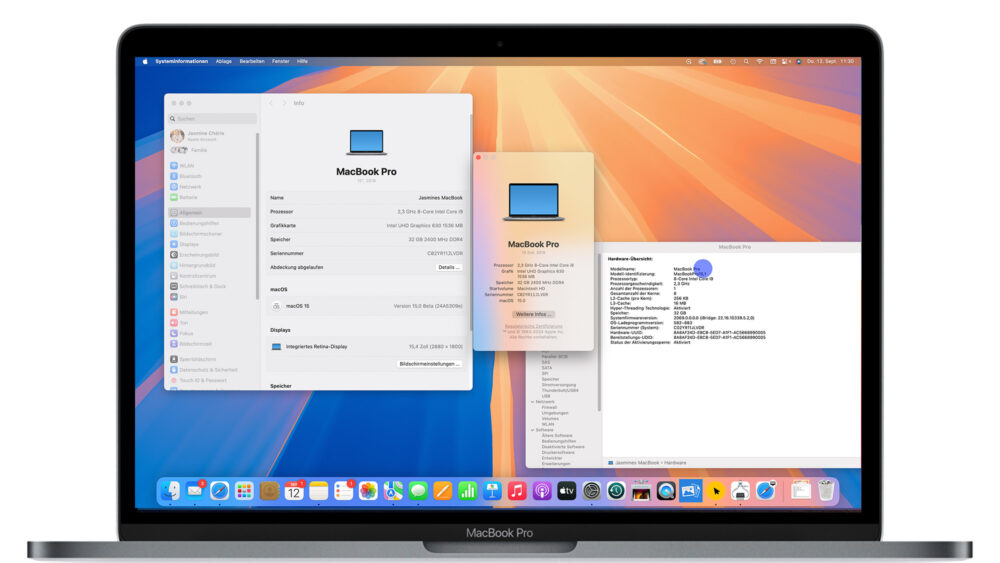This screenshot has height=563, width=1000.
Task: Open Keynote from the Dock
Action: click(492, 490)
